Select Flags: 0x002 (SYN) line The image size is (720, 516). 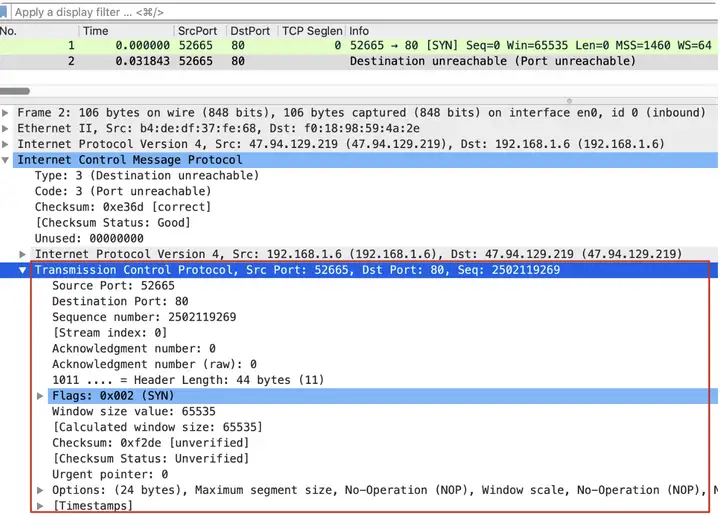[382, 396]
